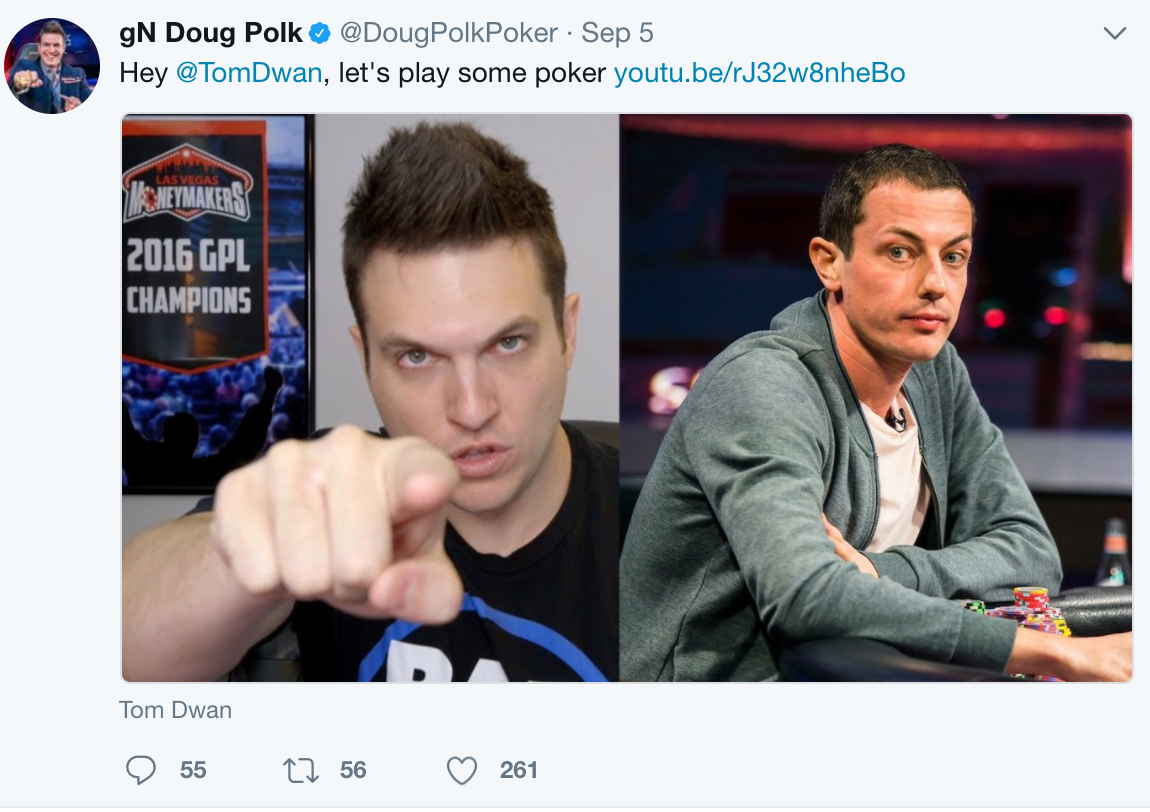Click the @DougPolkPoker handle
Image resolution: width=1150 pixels, height=812 pixels.
pyautogui.click(x=448, y=33)
